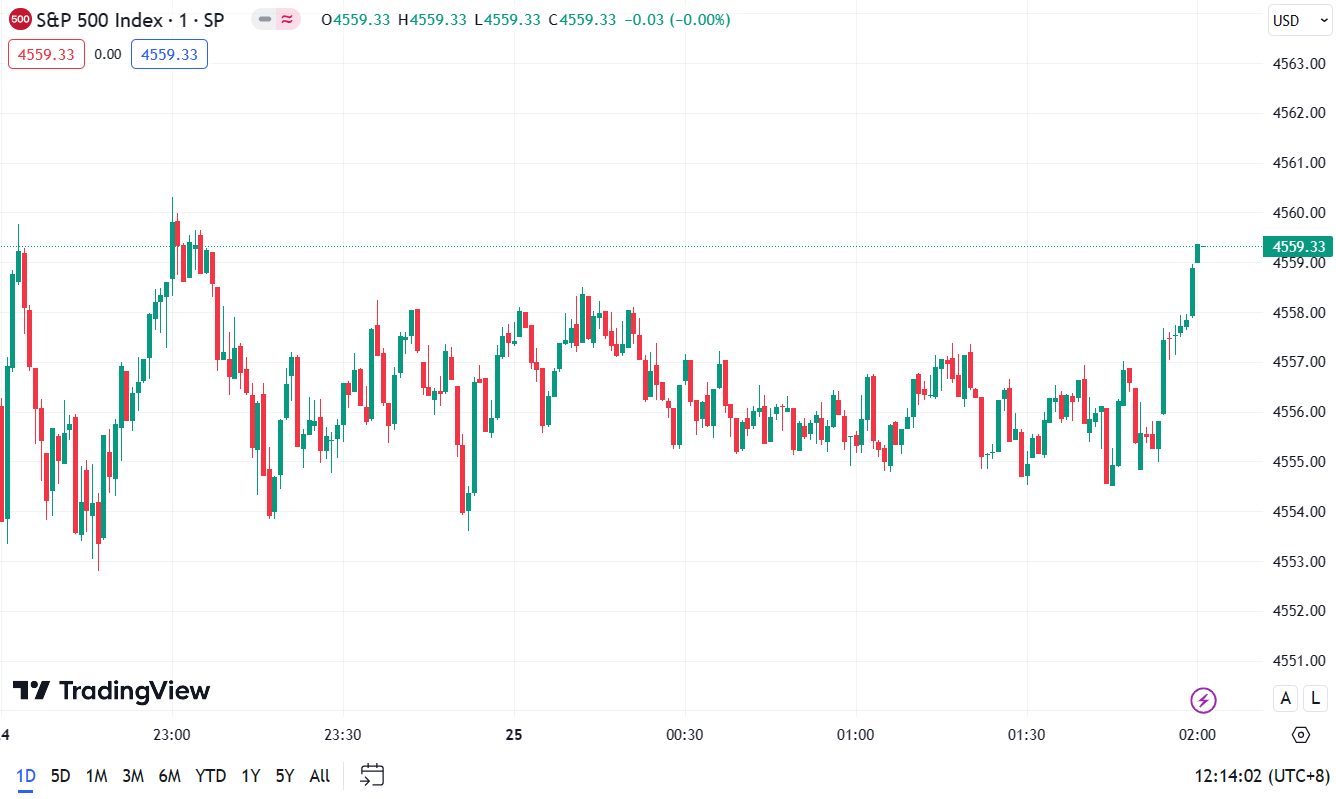Select the YTD range tab
This screenshot has height=799, width=1336.
point(211,775)
